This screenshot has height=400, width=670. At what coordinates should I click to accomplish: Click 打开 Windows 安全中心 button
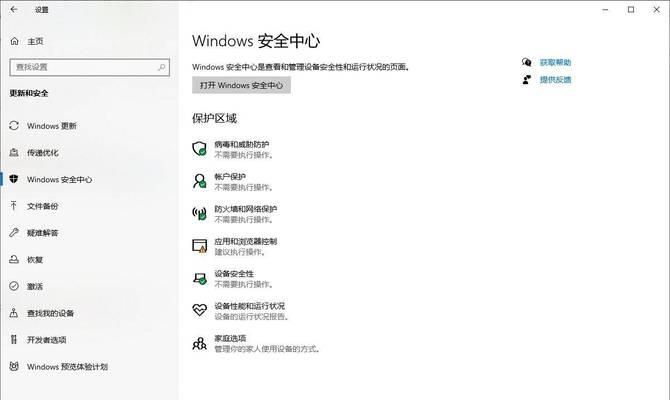click(x=241, y=85)
